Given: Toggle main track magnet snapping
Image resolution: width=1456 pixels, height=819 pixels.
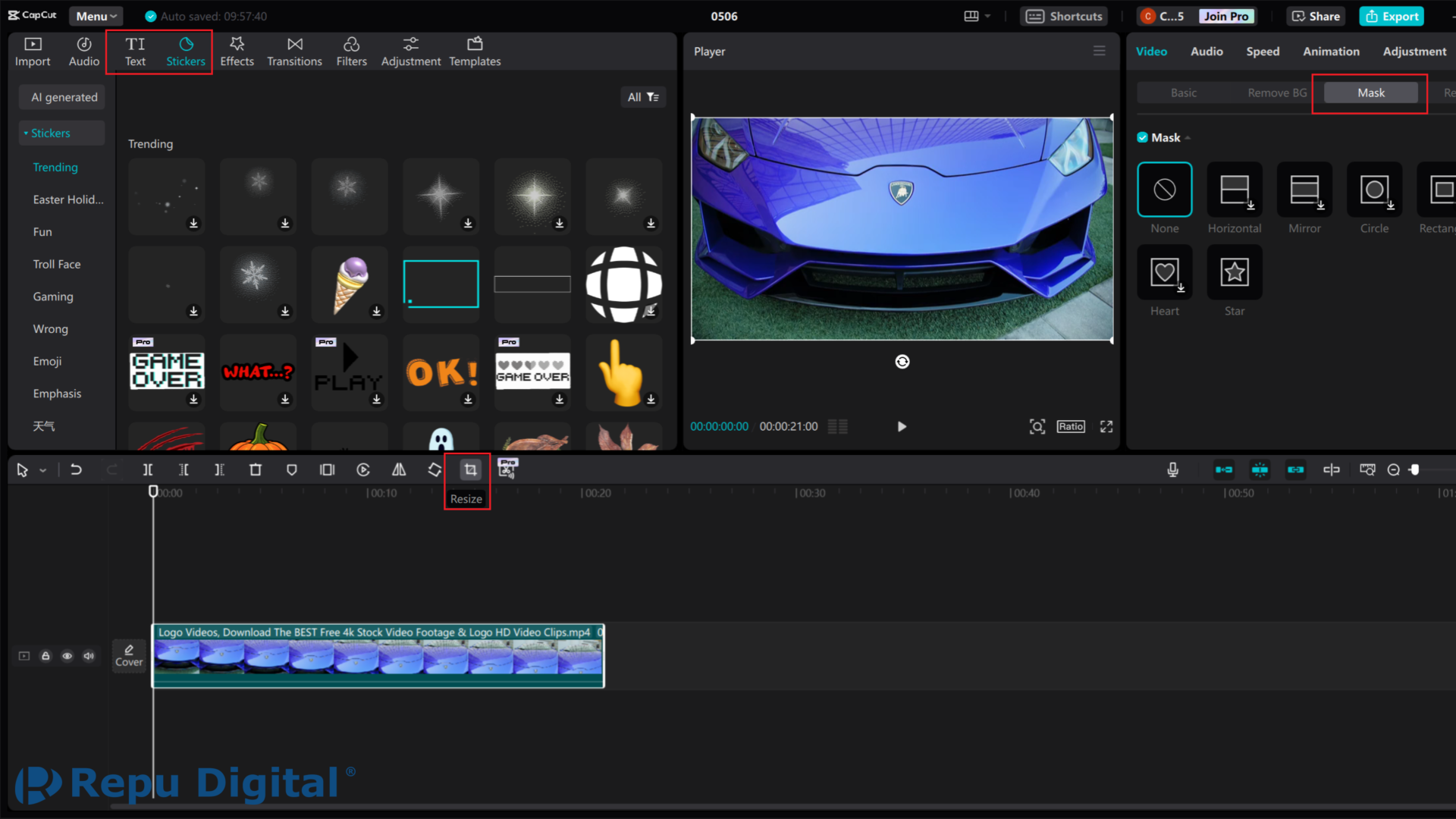Looking at the screenshot, I should (x=1224, y=470).
